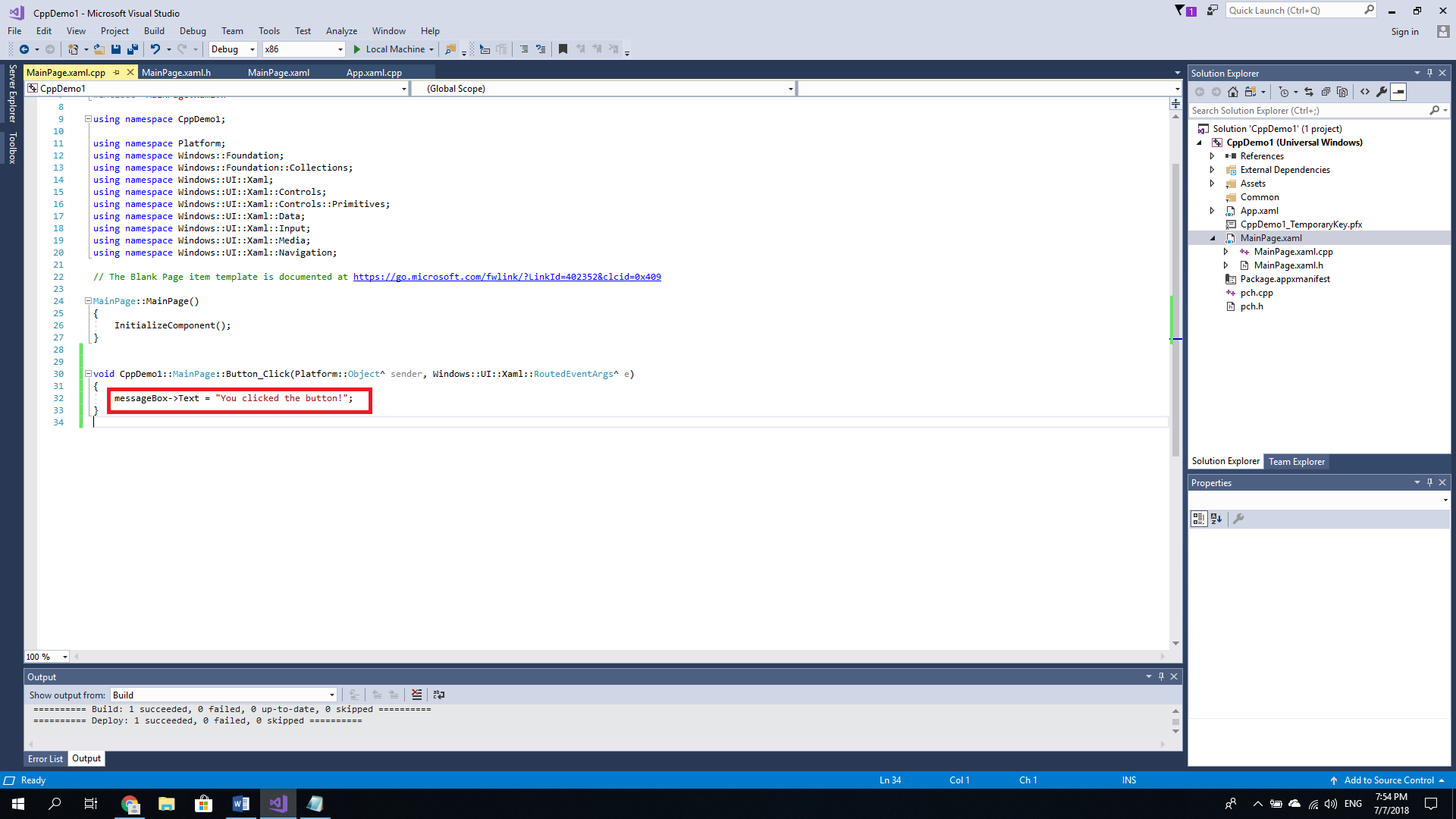
Task: Open the Local Machine target dropdown arrow
Action: point(431,50)
